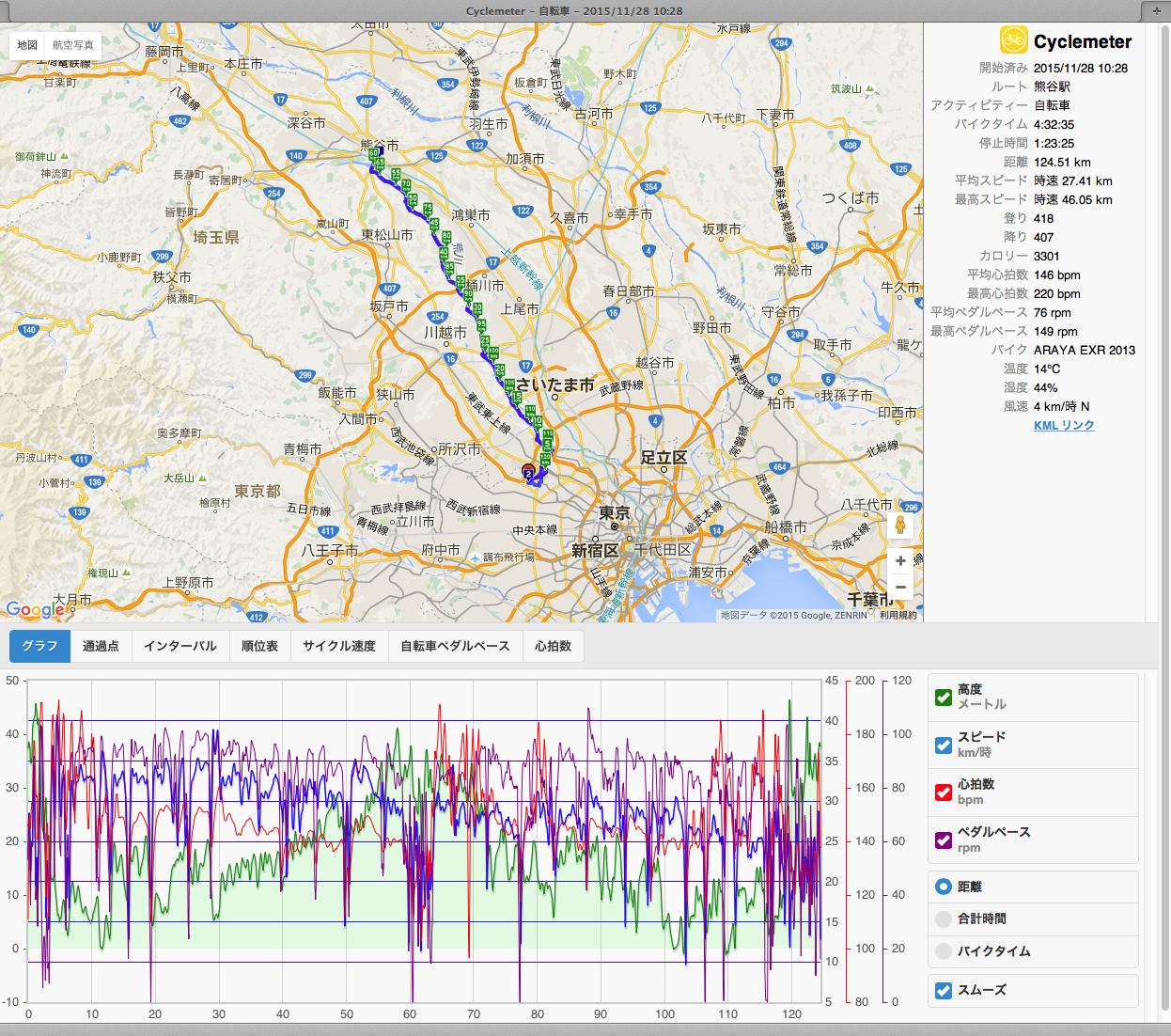Select the グラフ tab
Viewport: 1171px width, 1036px height.
point(39,646)
